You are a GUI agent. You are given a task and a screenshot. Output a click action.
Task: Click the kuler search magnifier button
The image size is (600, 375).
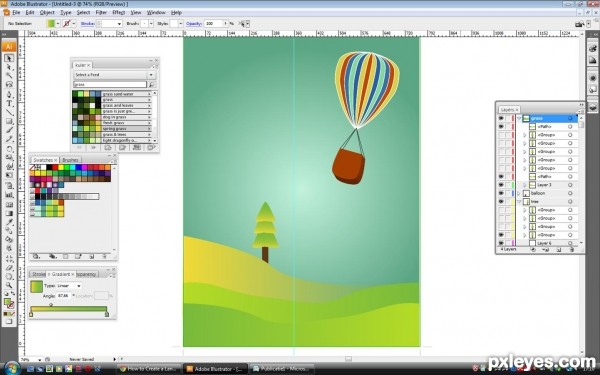pos(152,85)
